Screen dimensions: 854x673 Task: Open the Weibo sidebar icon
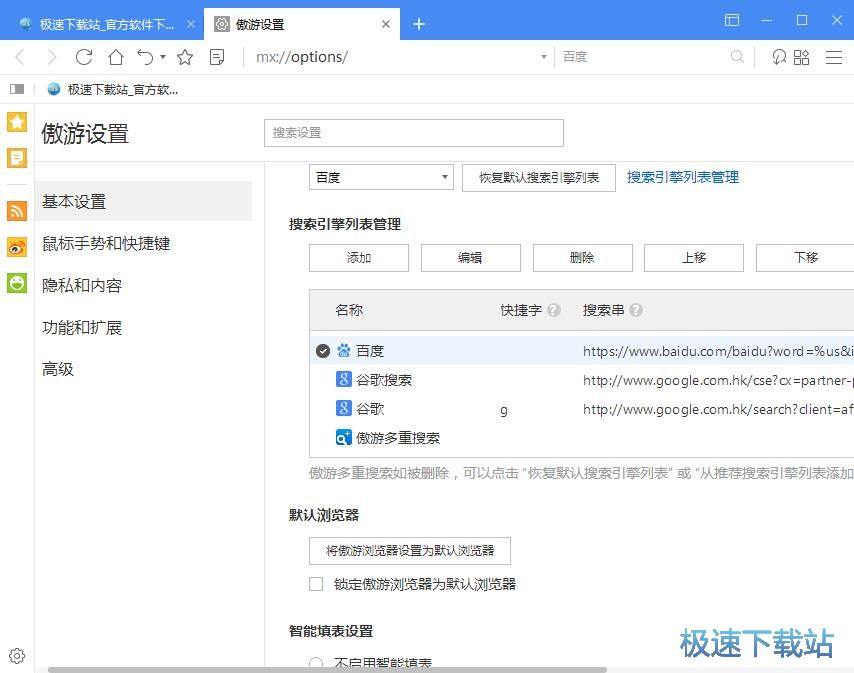pos(17,247)
